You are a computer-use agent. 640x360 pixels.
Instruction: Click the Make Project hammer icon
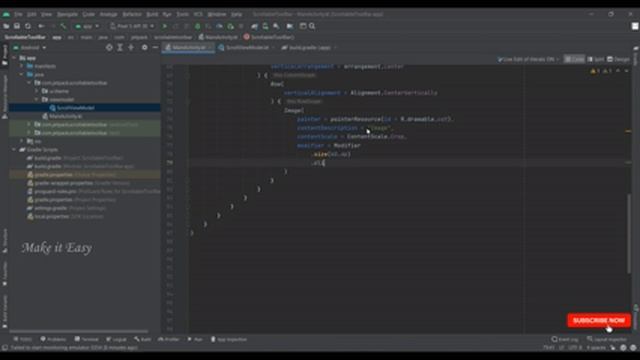point(63,26)
